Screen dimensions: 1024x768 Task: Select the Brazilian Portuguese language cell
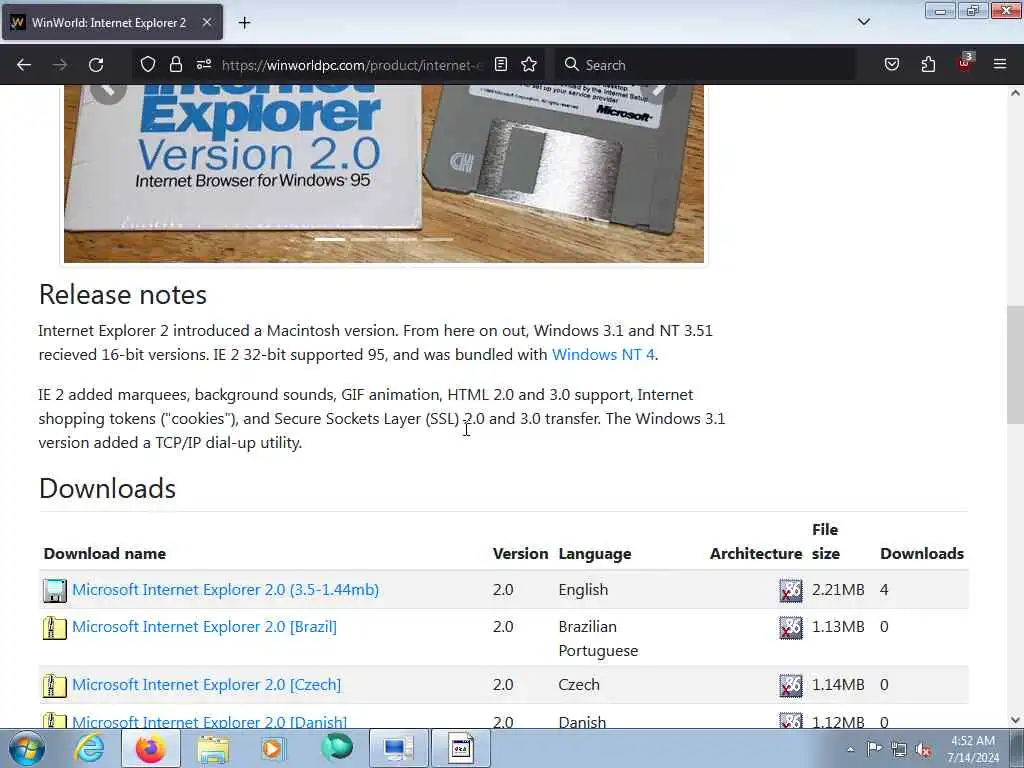598,639
